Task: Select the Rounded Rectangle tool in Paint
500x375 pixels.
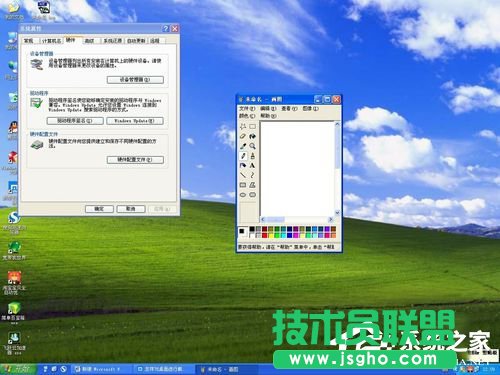Action: (x=253, y=195)
